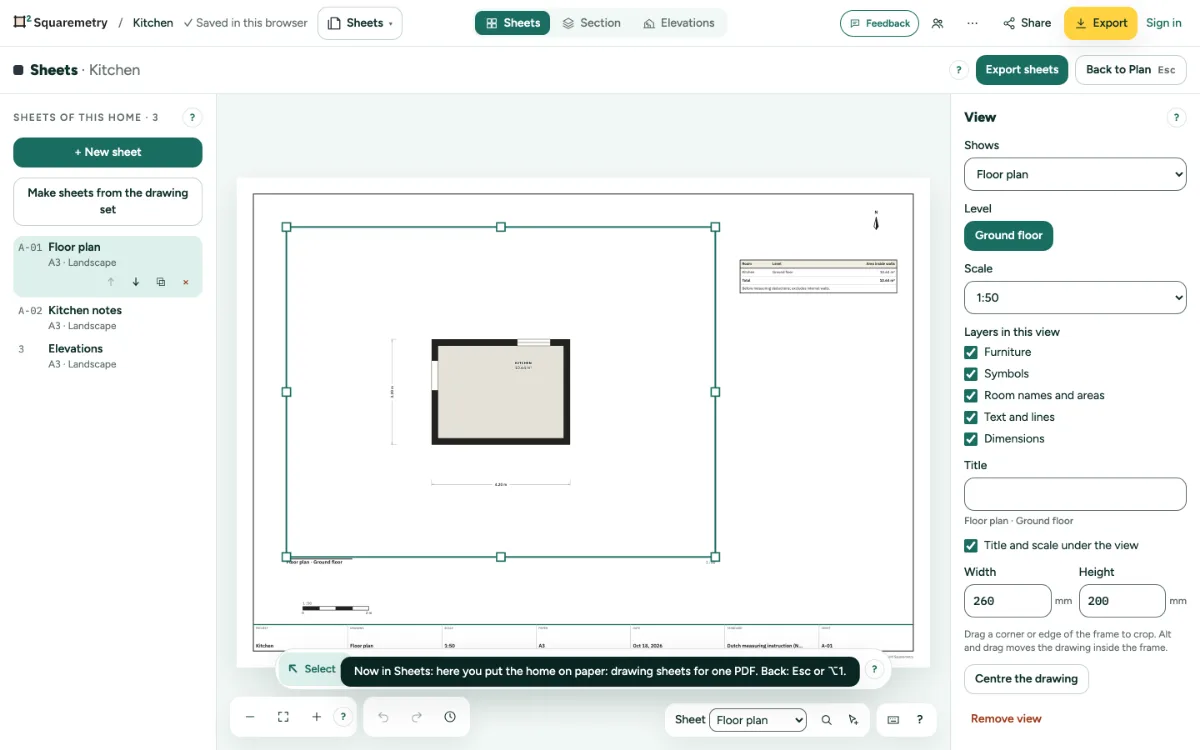Screen dimensions: 1200x750
Task: Open the Sheet selector in bottom bar
Action: click(757, 720)
